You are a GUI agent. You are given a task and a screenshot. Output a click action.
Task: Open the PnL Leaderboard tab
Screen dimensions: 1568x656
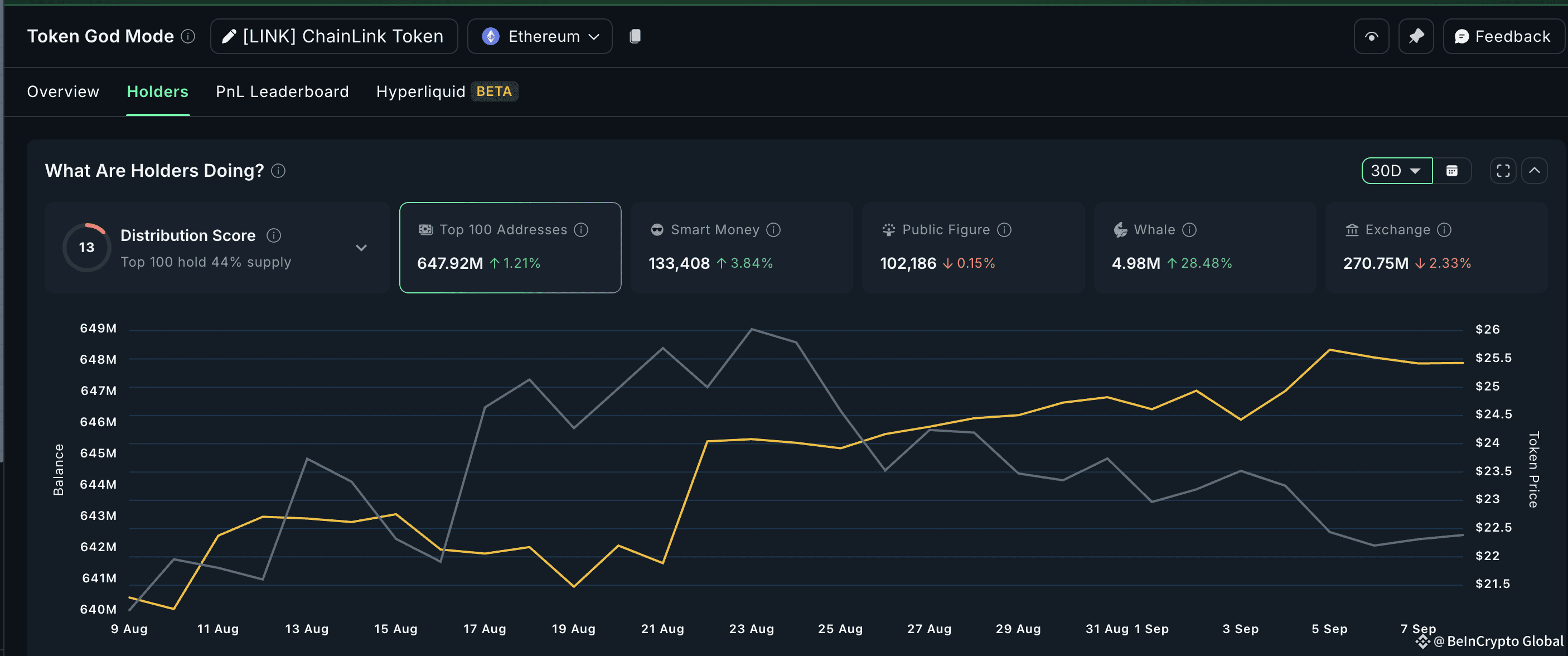[283, 91]
